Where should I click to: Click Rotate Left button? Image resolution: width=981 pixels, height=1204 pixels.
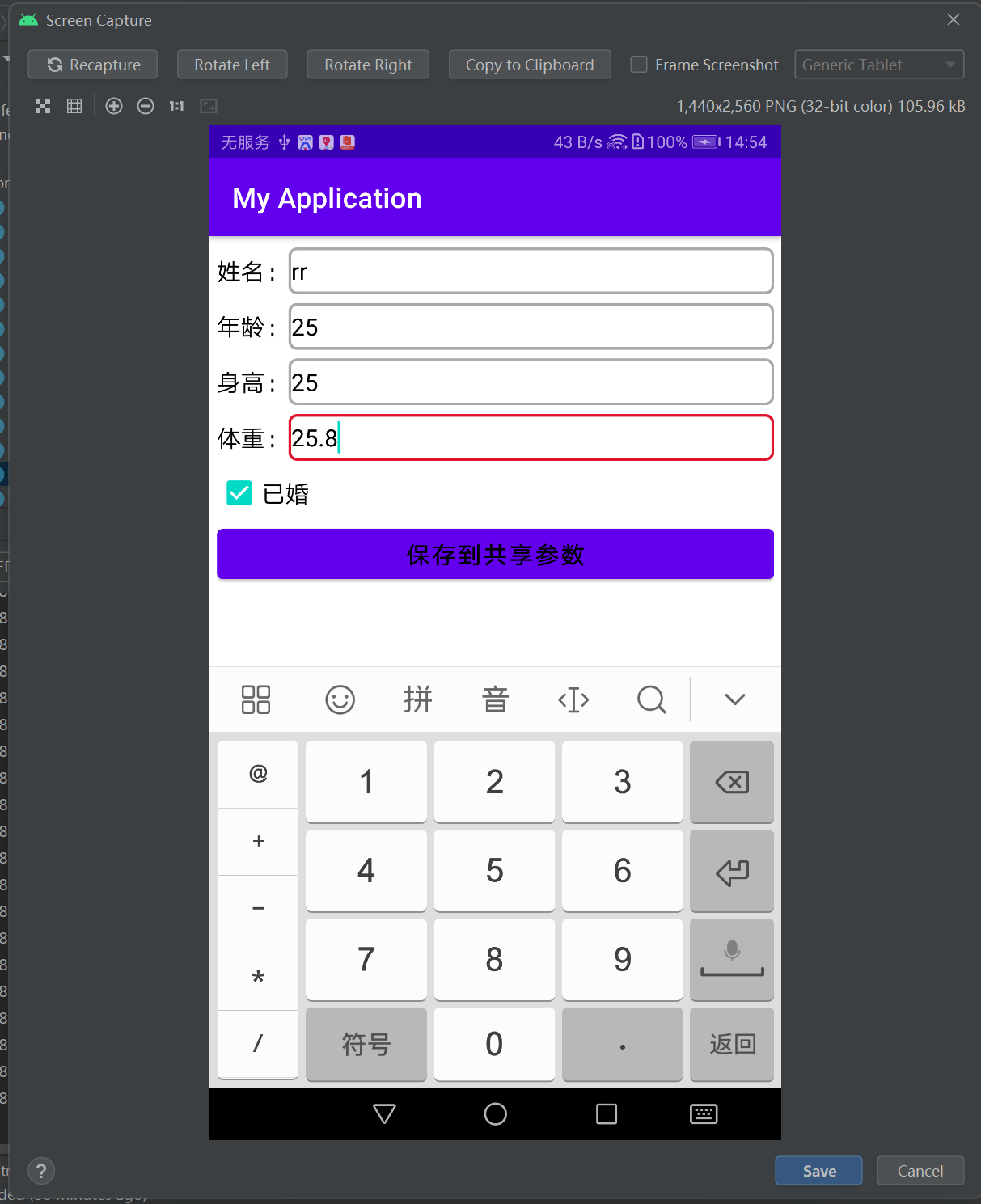(x=232, y=65)
